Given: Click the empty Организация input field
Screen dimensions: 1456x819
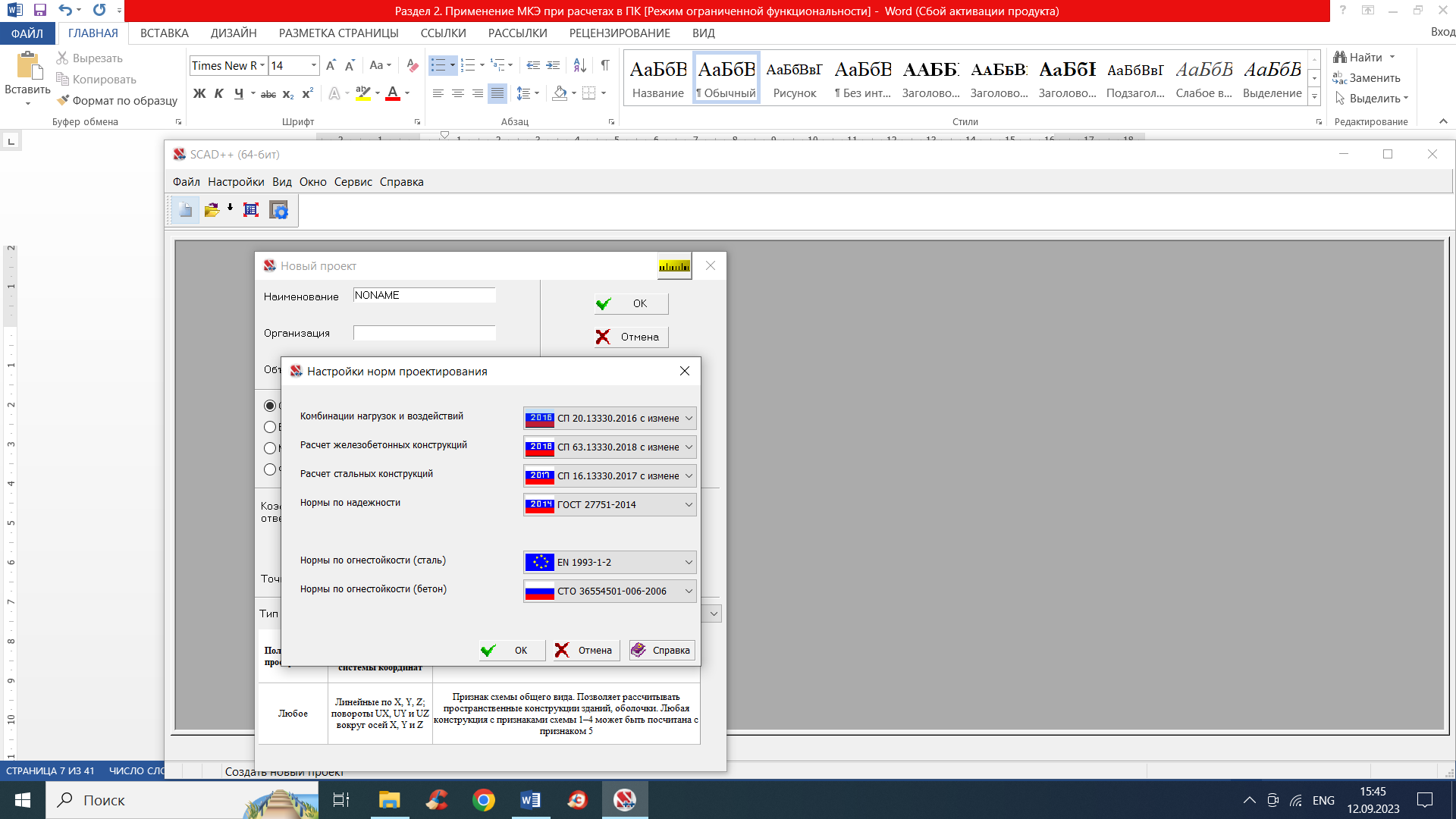Looking at the screenshot, I should click(425, 333).
